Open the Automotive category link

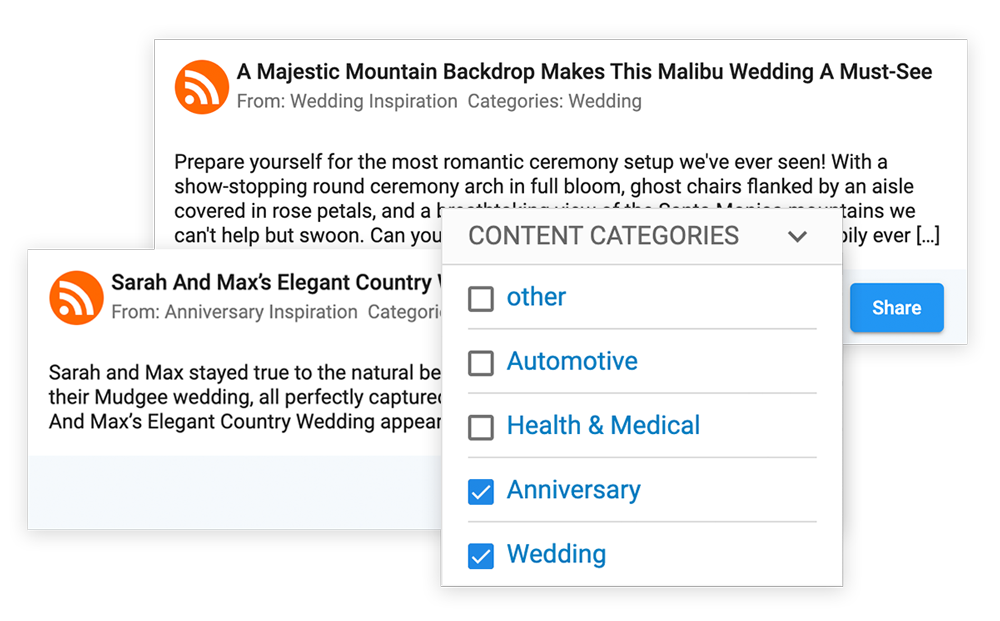pos(572,361)
